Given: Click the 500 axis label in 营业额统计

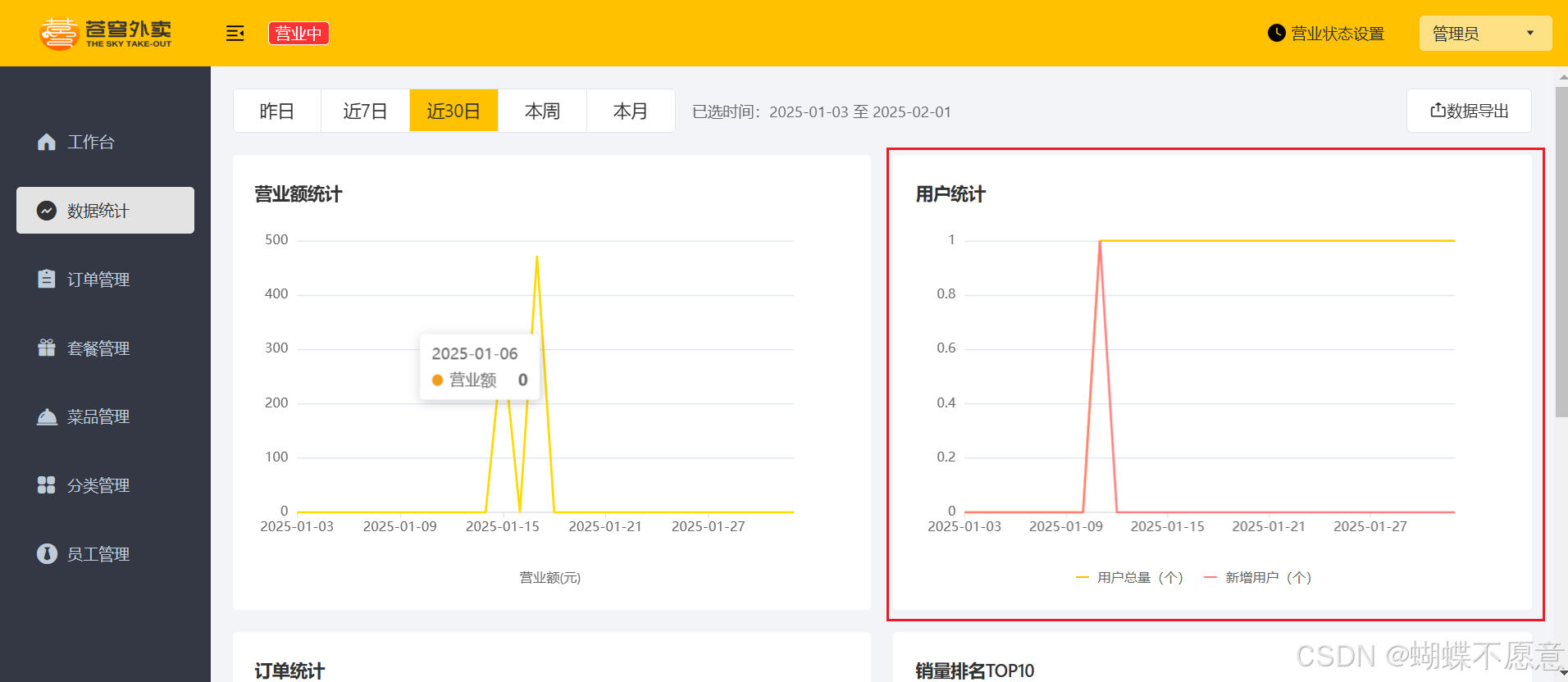Looking at the screenshot, I should tap(276, 240).
